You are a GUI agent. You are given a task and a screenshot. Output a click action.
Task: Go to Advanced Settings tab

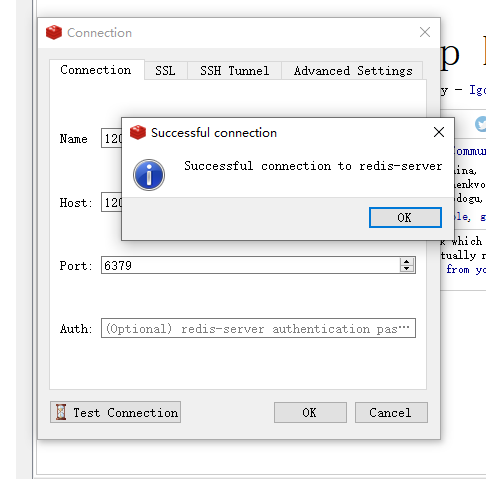353,71
